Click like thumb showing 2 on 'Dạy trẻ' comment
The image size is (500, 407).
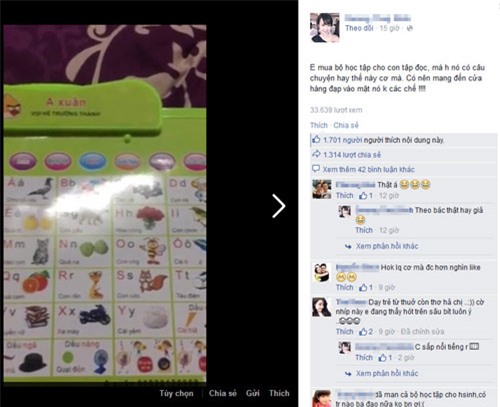pos(363,331)
